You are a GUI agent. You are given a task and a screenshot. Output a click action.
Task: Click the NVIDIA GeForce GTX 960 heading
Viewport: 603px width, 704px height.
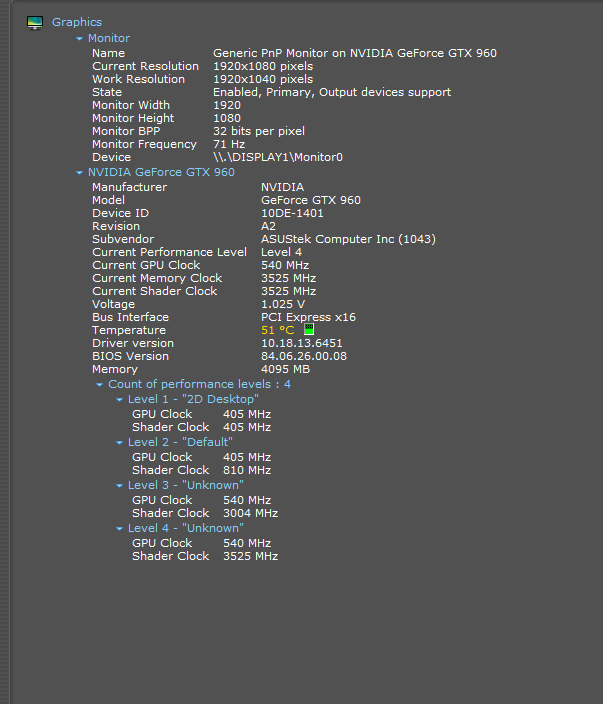click(x=161, y=172)
